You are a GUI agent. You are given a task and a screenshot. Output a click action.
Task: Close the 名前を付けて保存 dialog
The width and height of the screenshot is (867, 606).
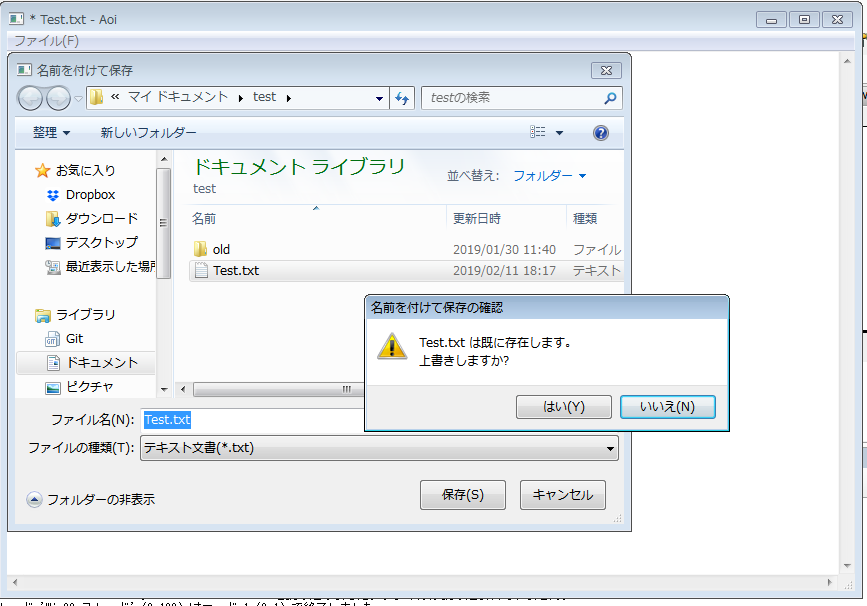click(x=606, y=71)
